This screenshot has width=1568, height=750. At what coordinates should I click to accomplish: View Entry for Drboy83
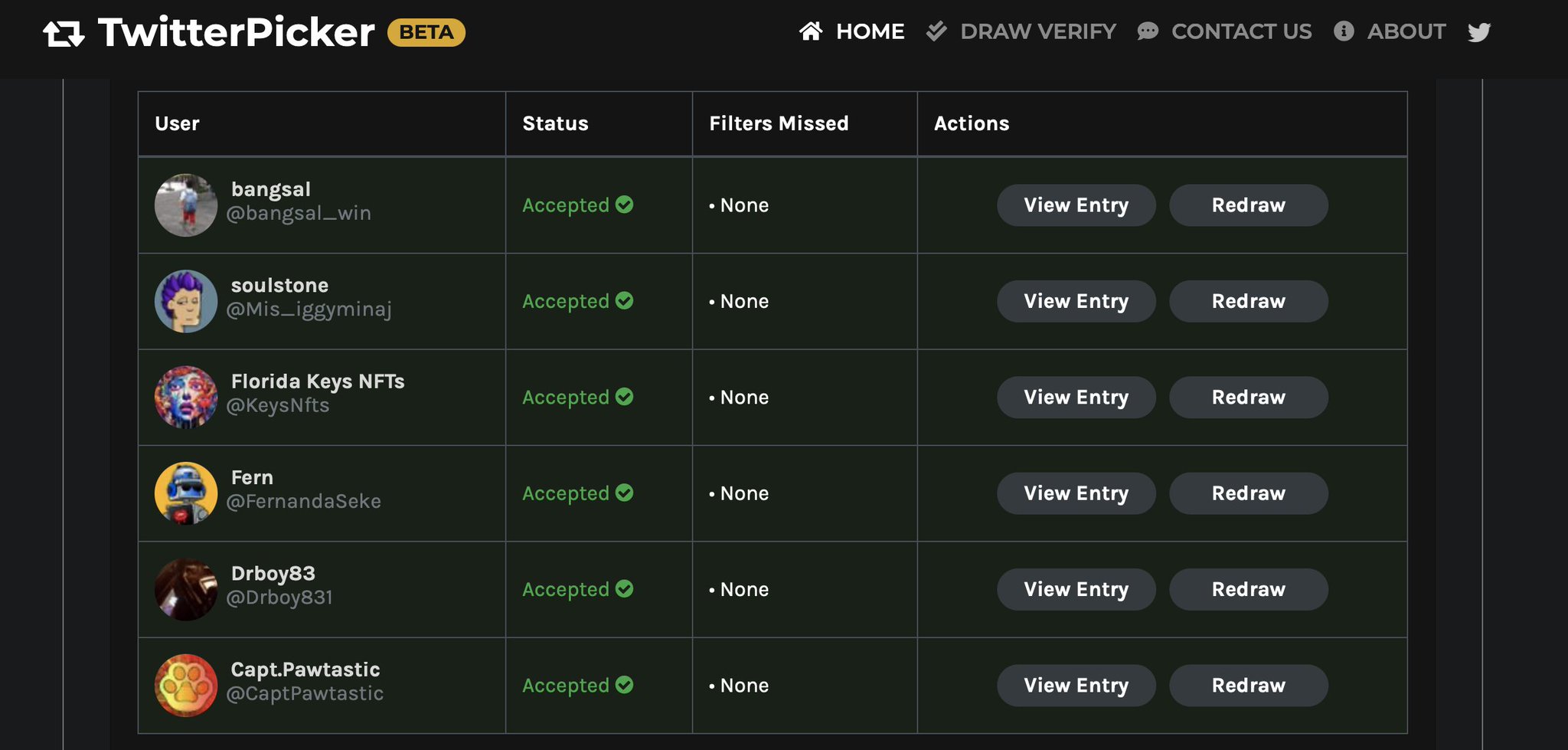pyautogui.click(x=1076, y=589)
